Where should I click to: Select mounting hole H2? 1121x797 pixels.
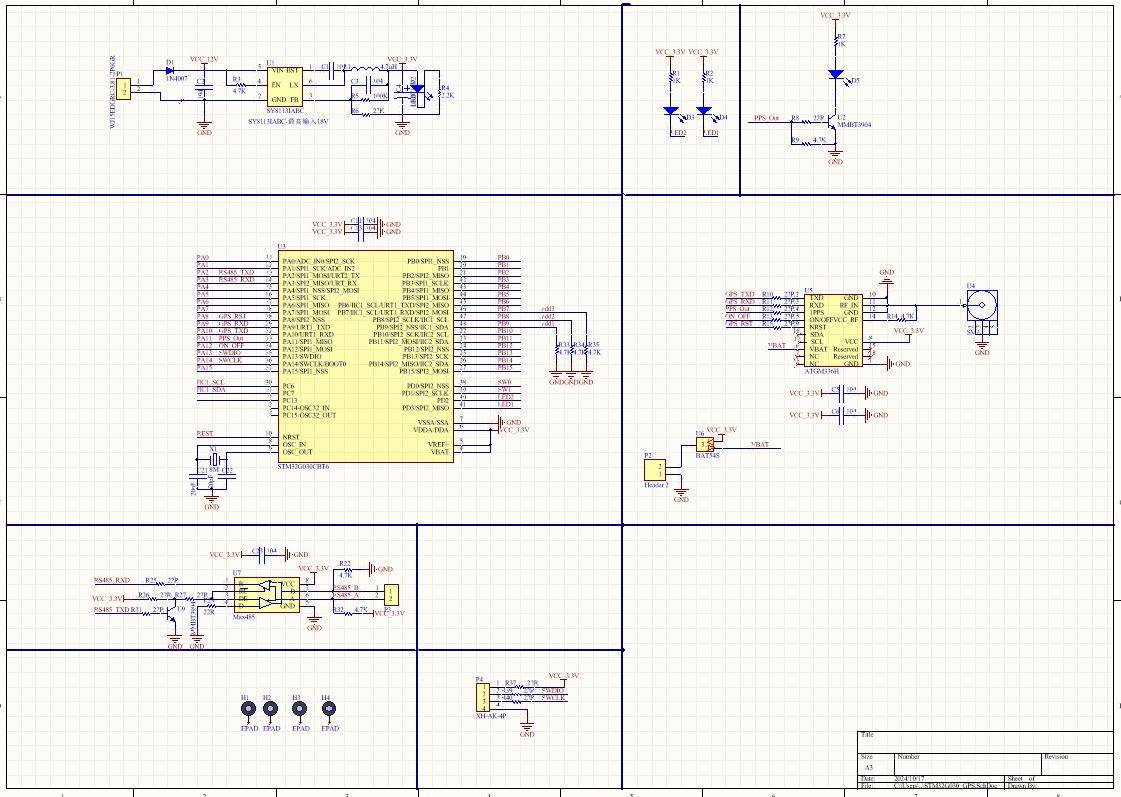pos(270,709)
